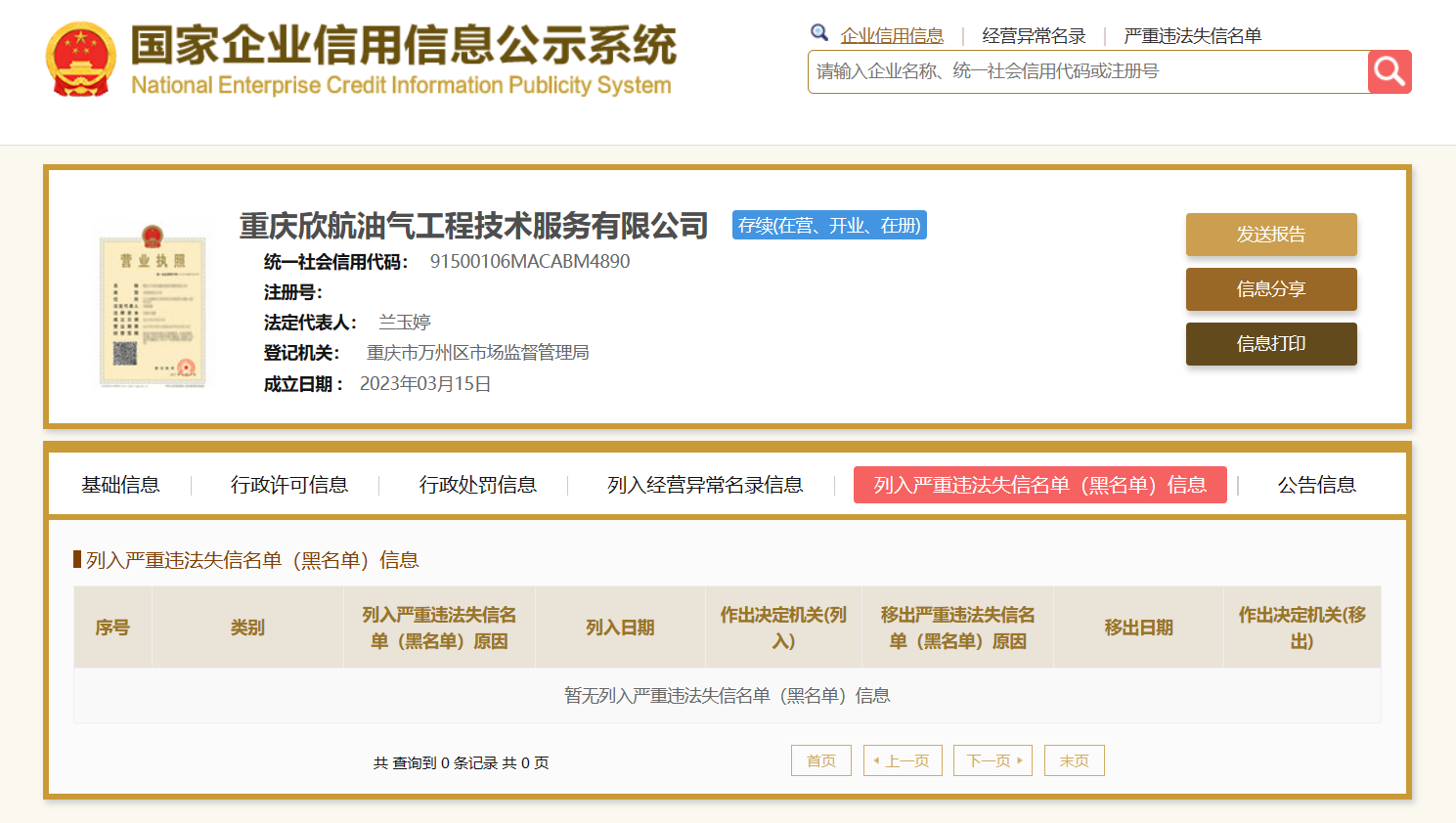Switch to the 列入经营异常名录信息 tab
Image resolution: width=1456 pixels, height=823 pixels.
click(705, 485)
